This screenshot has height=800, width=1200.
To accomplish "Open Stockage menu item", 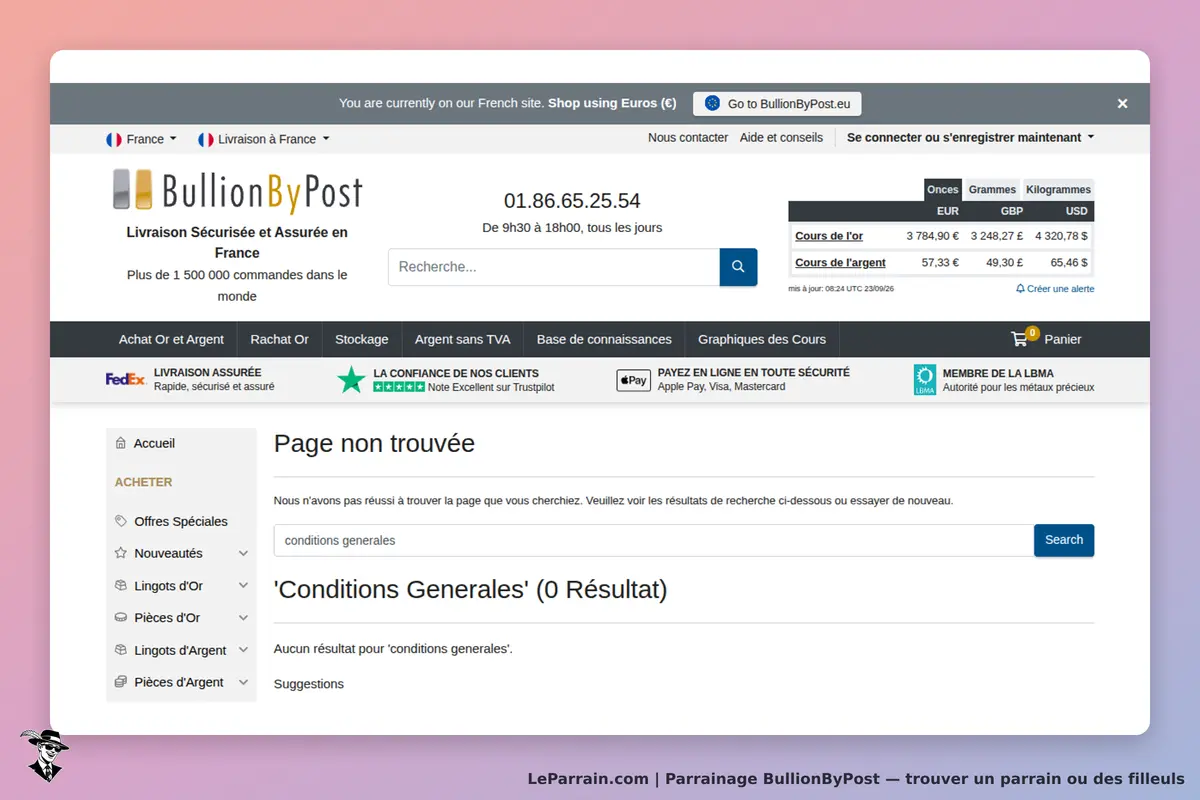I will (x=361, y=339).
